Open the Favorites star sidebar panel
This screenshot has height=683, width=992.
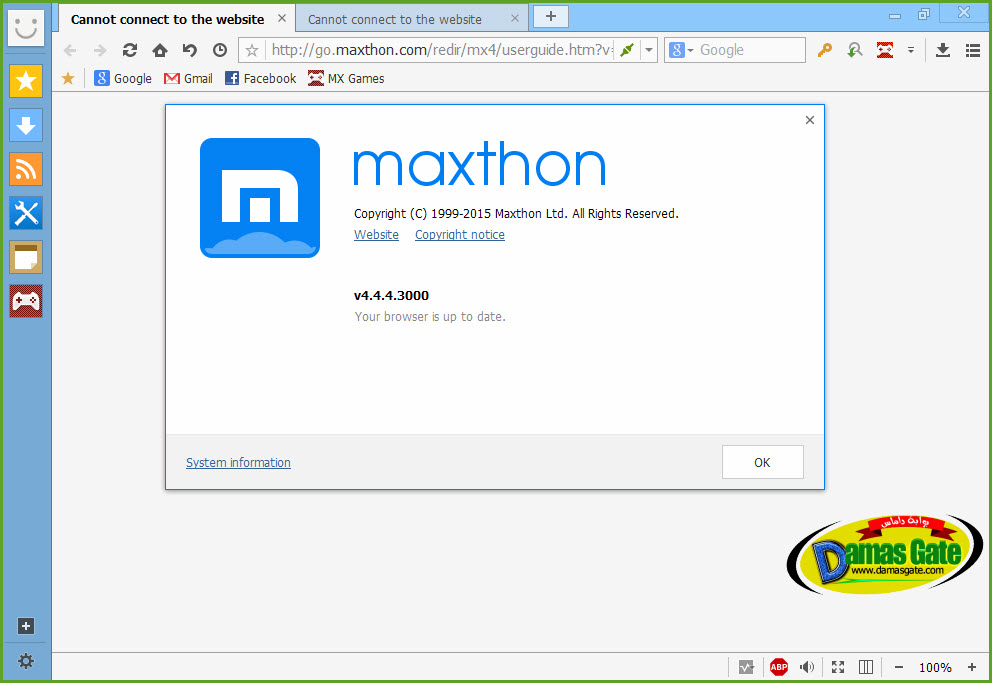(26, 81)
